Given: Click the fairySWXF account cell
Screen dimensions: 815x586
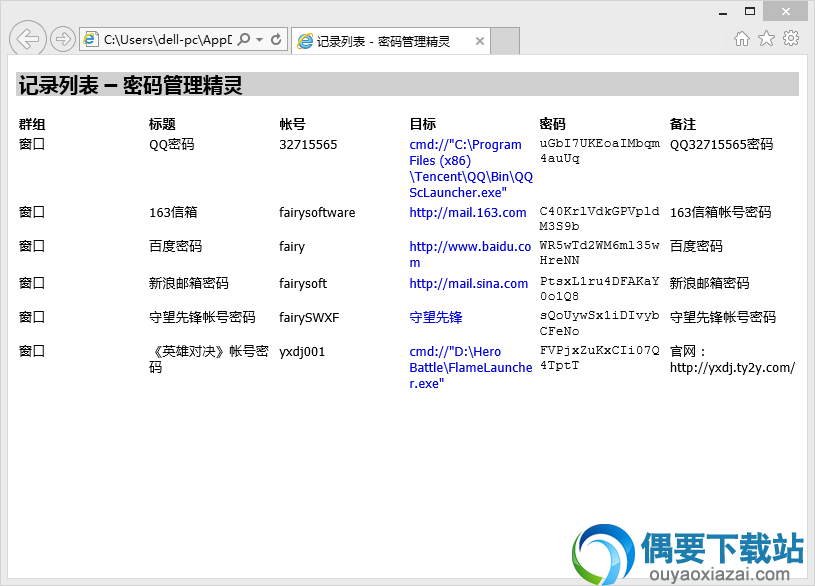Looking at the screenshot, I should [x=309, y=317].
